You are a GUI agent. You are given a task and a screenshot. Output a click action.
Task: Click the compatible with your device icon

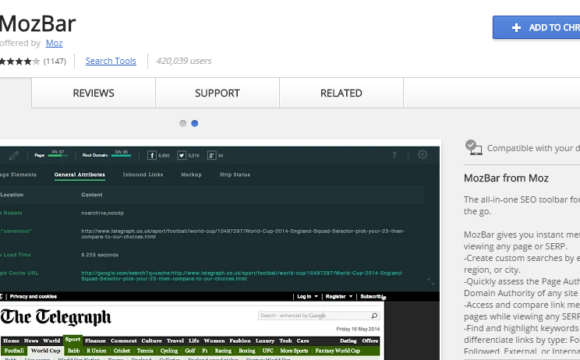pyautogui.click(x=473, y=147)
